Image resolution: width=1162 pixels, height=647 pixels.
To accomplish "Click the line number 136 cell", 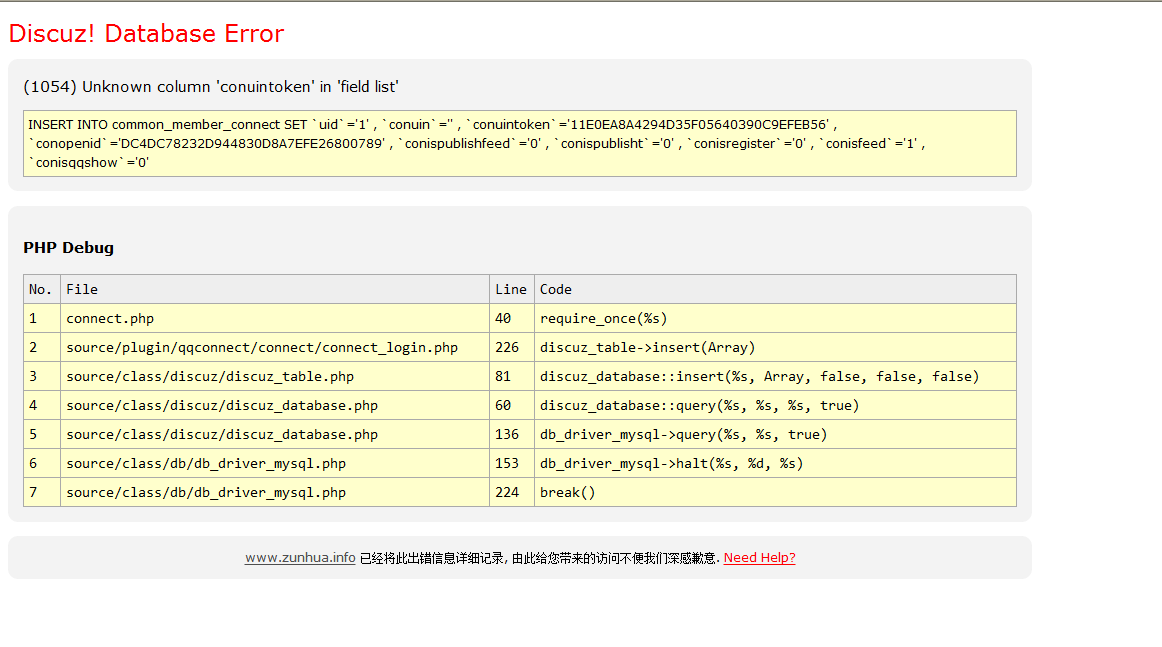I will pos(507,434).
